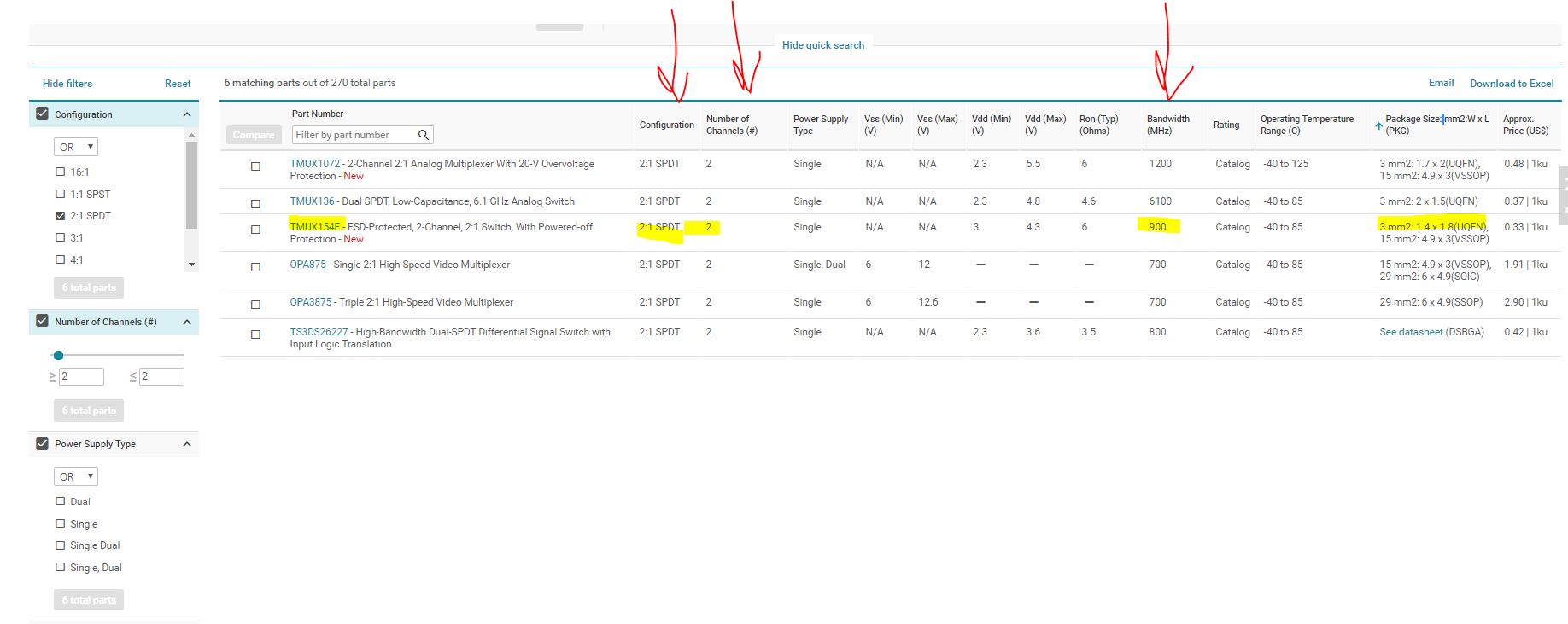Click Download to Excel link
The height and width of the screenshot is (624, 1568).
1512,84
